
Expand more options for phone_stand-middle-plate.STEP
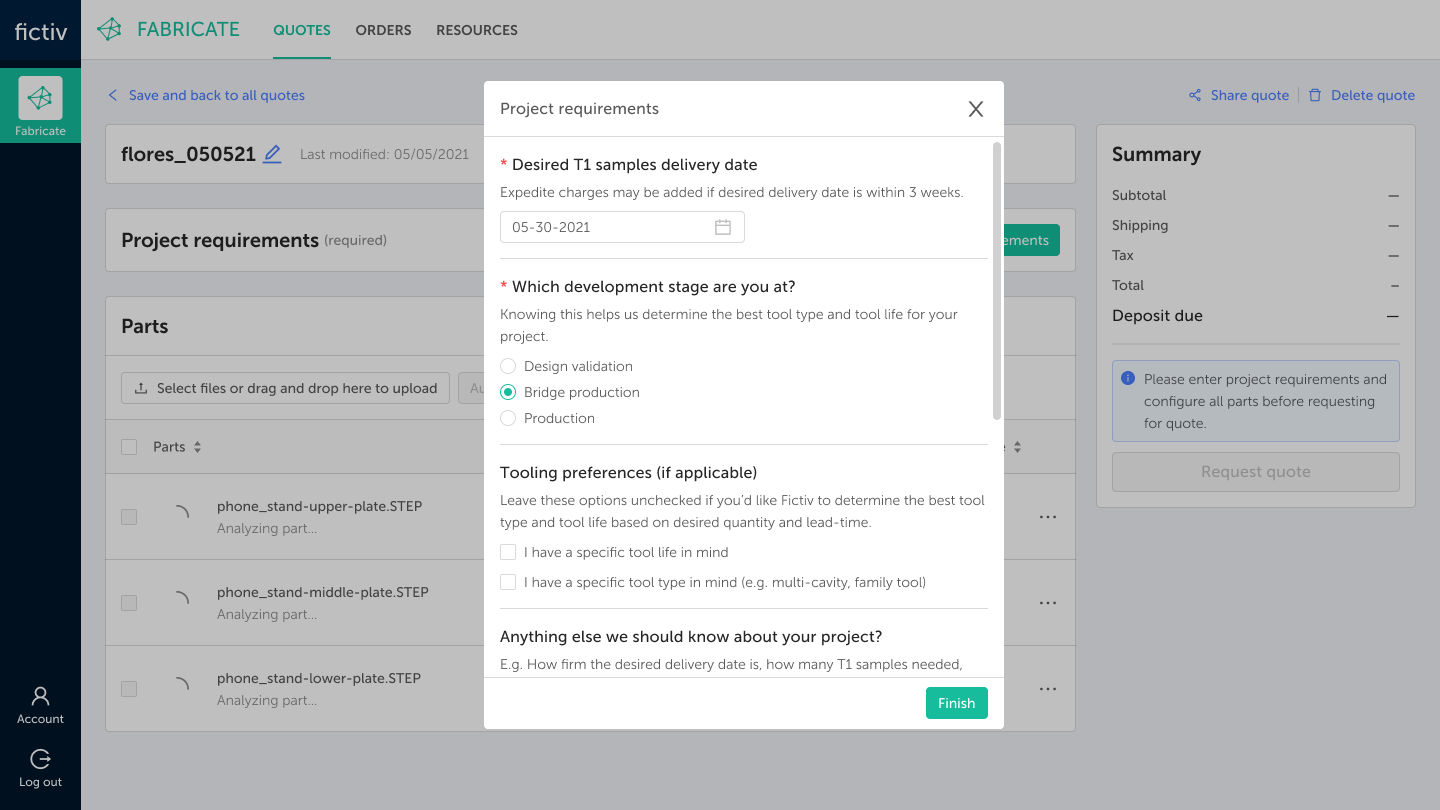1047,603
